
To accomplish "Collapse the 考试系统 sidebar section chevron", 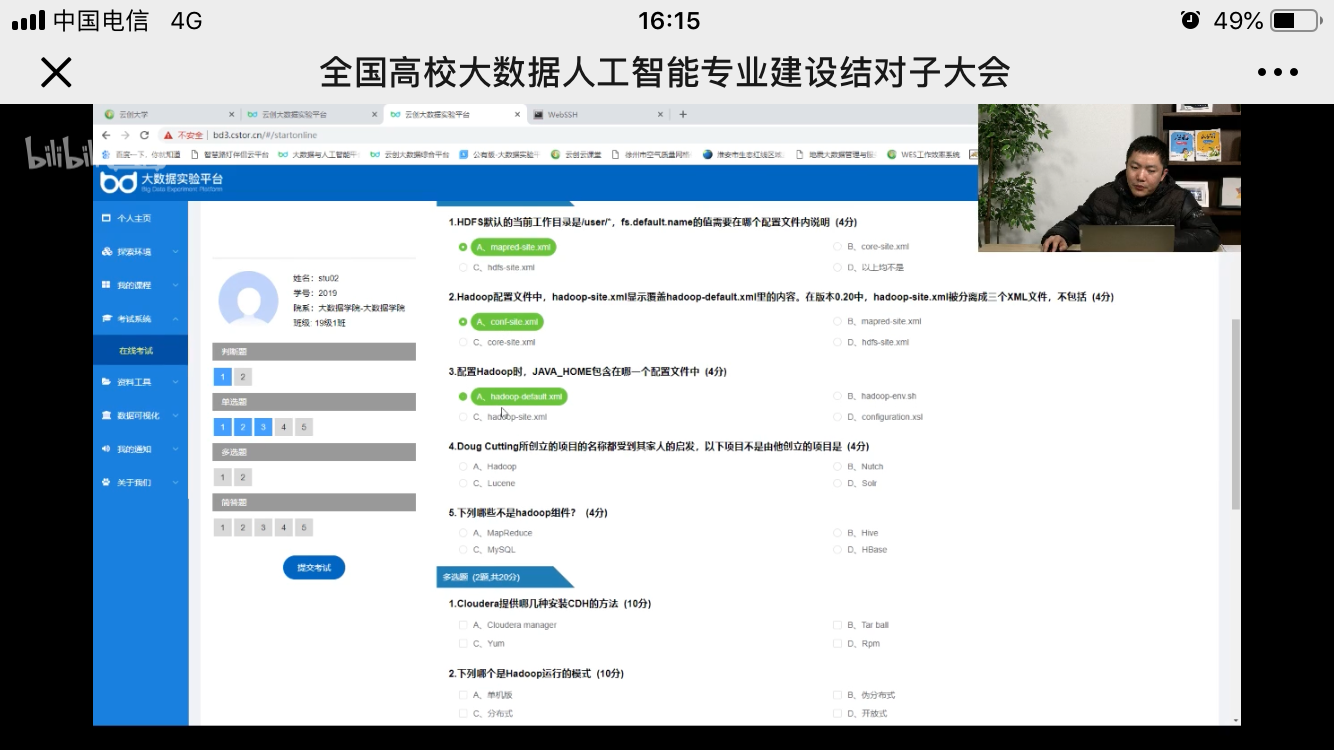I will pyautogui.click(x=175, y=319).
